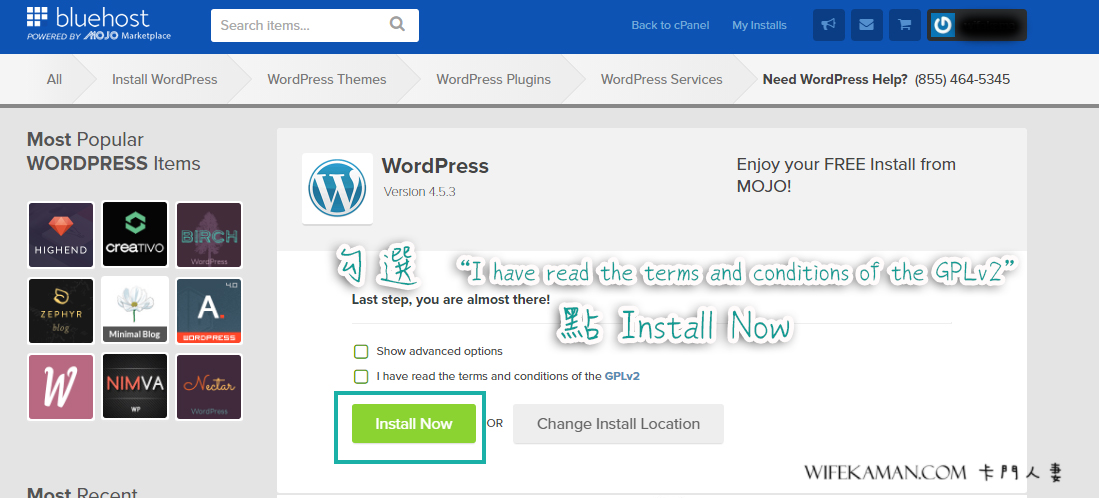This screenshot has height=498, width=1099.
Task: Open the Zephyr blog theme thumbnail
Action: point(61,310)
